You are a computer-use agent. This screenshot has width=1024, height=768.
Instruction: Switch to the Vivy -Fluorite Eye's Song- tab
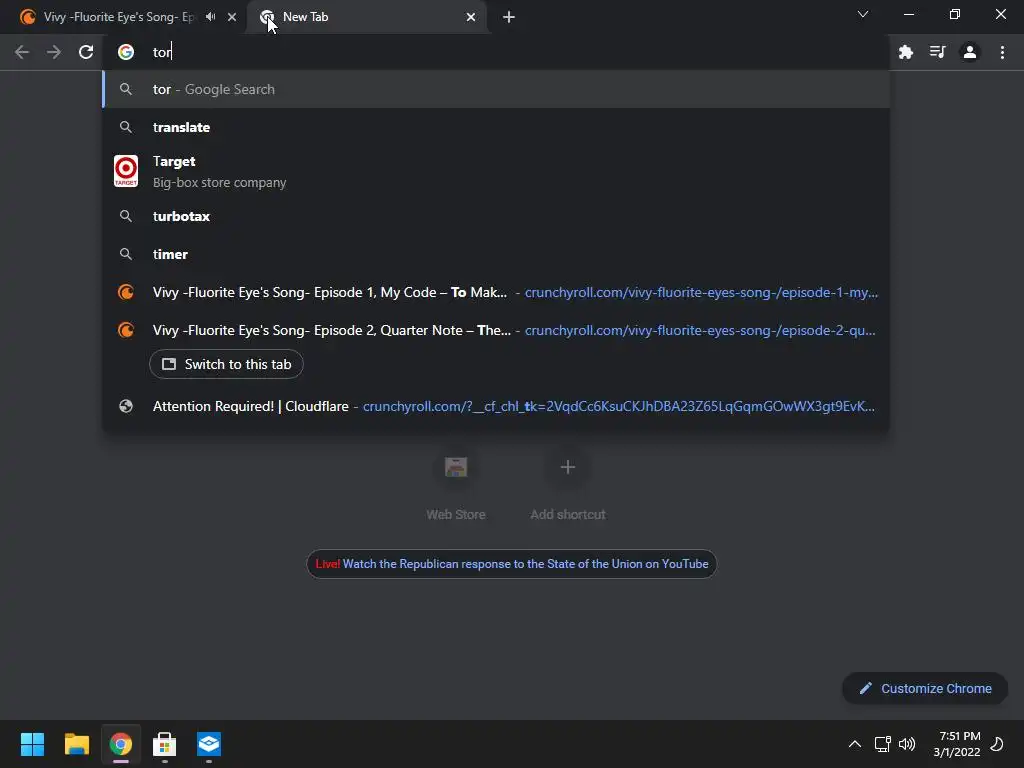(123, 17)
